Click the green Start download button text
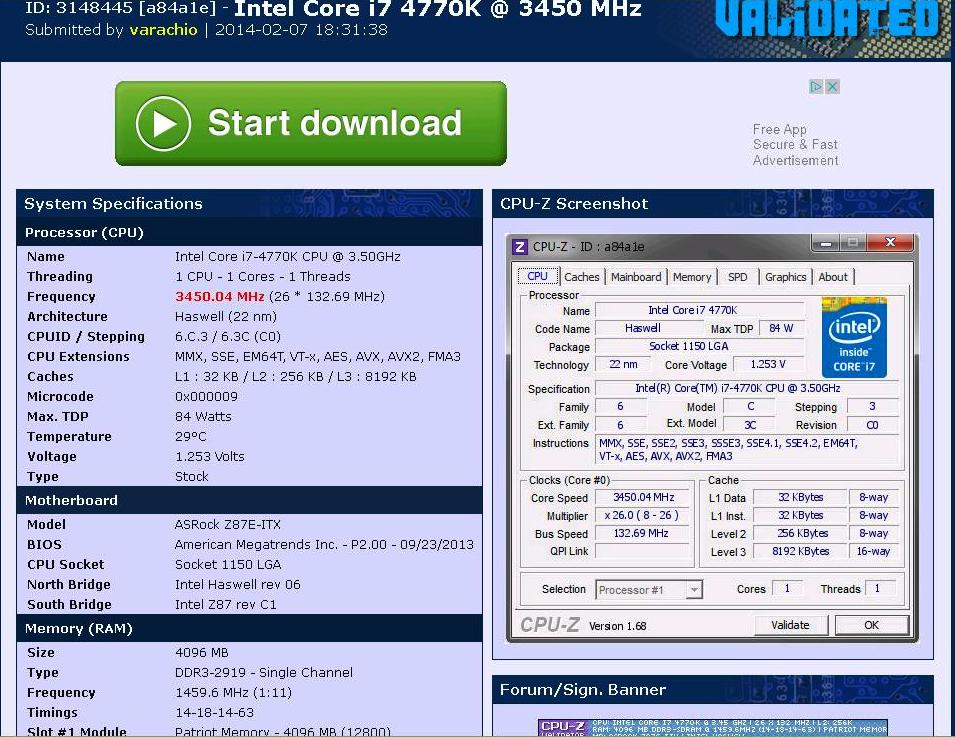 (335, 123)
